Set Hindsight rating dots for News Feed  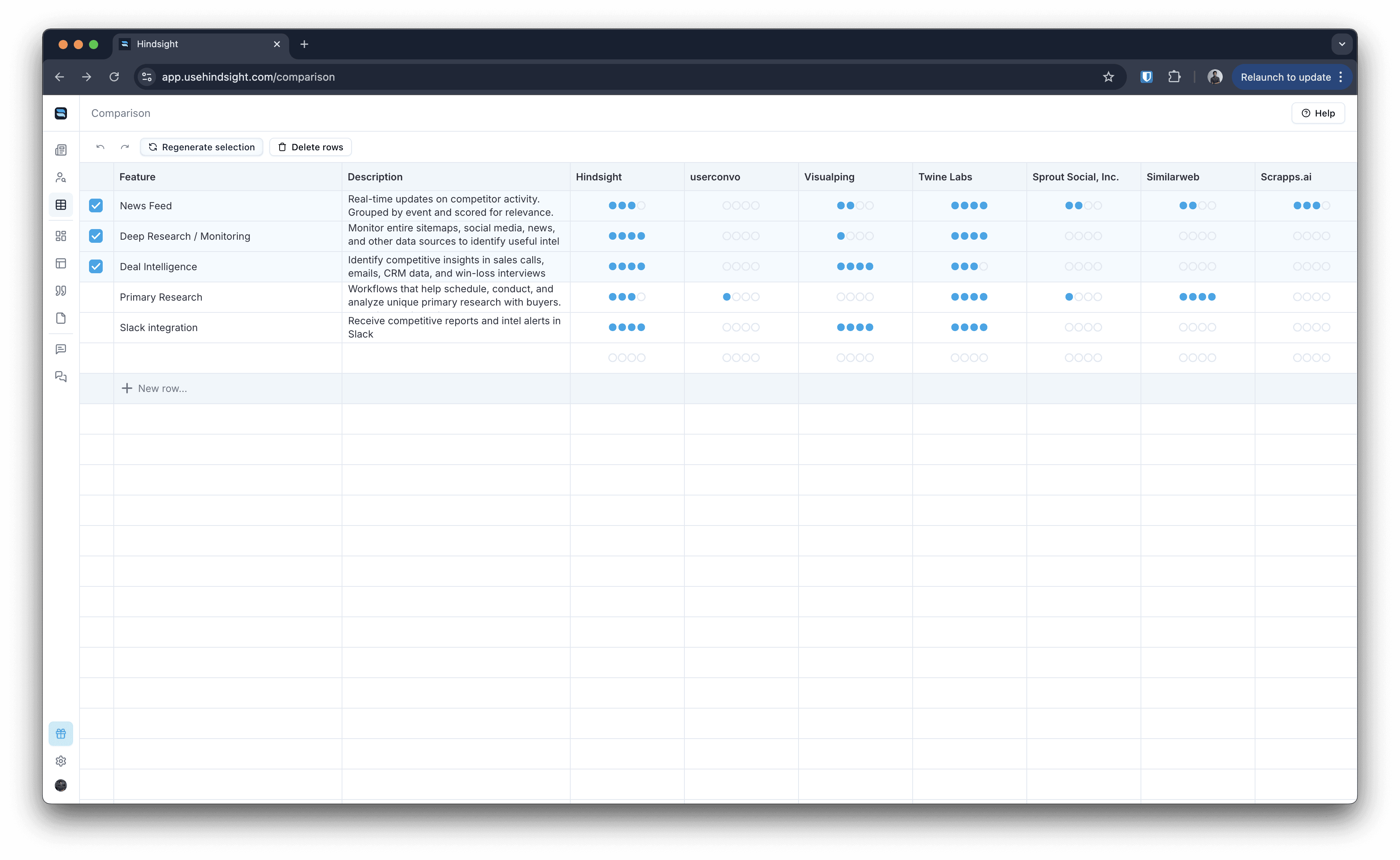[627, 206]
